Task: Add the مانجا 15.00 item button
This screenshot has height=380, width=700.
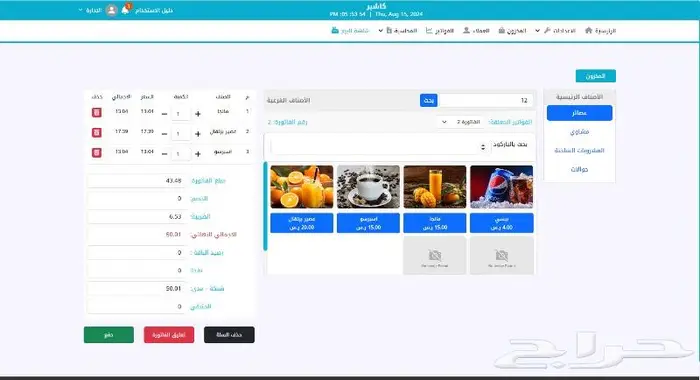Action: pyautogui.click(x=435, y=223)
